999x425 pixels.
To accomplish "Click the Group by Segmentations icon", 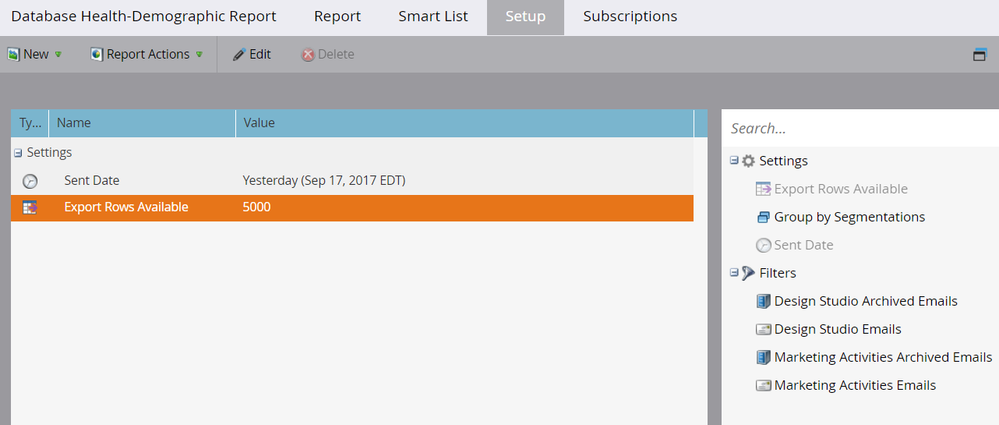I will point(763,217).
